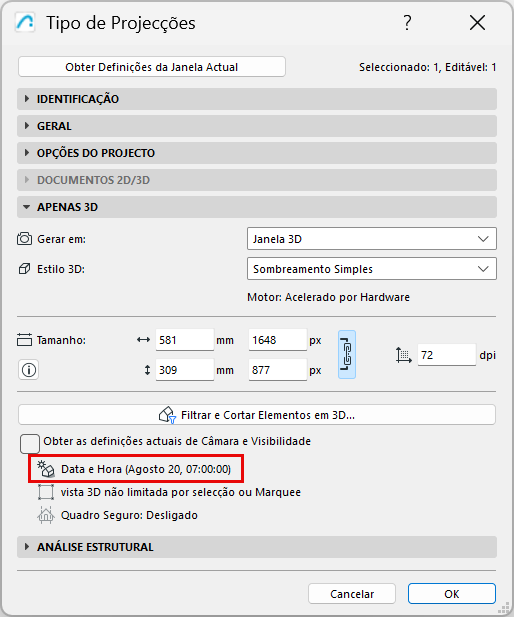Click Obter Definições da Janela Actual button

click(x=152, y=67)
